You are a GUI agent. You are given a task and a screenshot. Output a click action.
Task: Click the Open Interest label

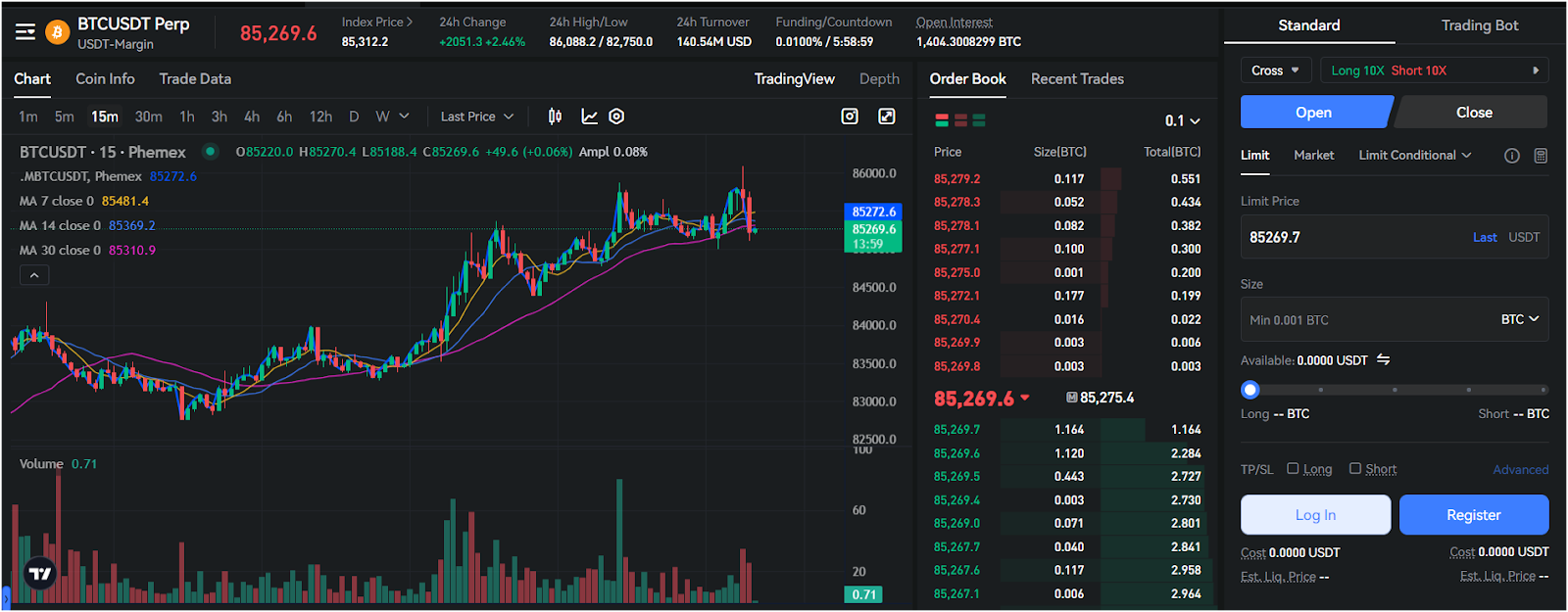954,22
